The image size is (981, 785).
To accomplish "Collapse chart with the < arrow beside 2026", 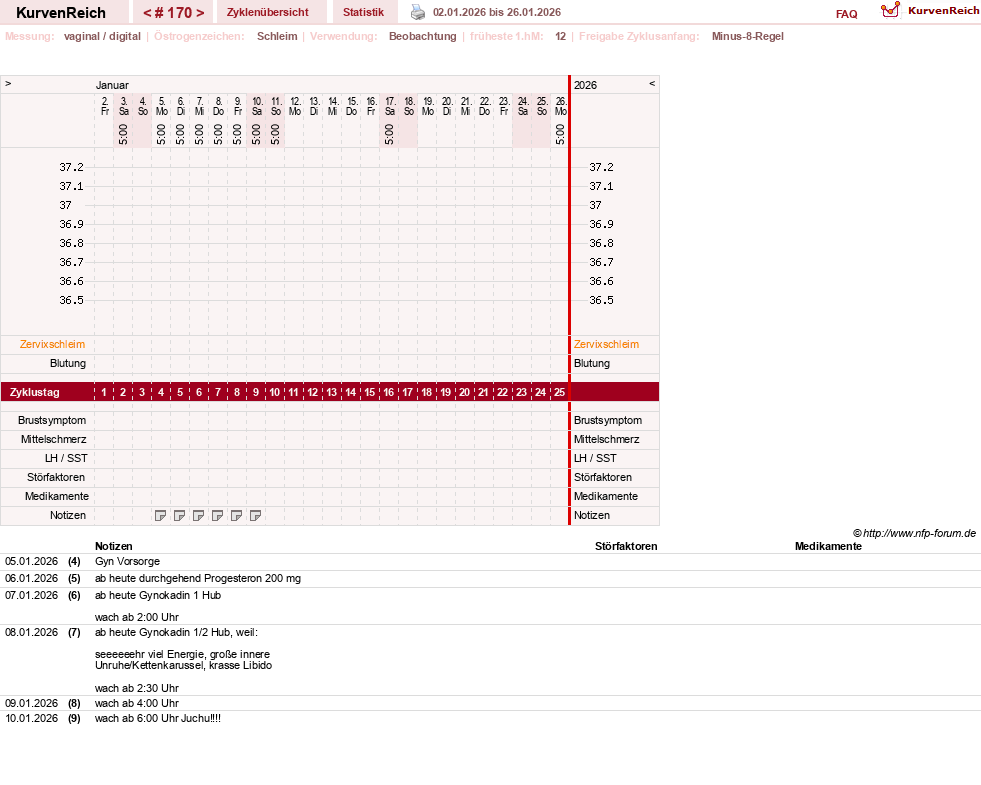I will click(652, 83).
